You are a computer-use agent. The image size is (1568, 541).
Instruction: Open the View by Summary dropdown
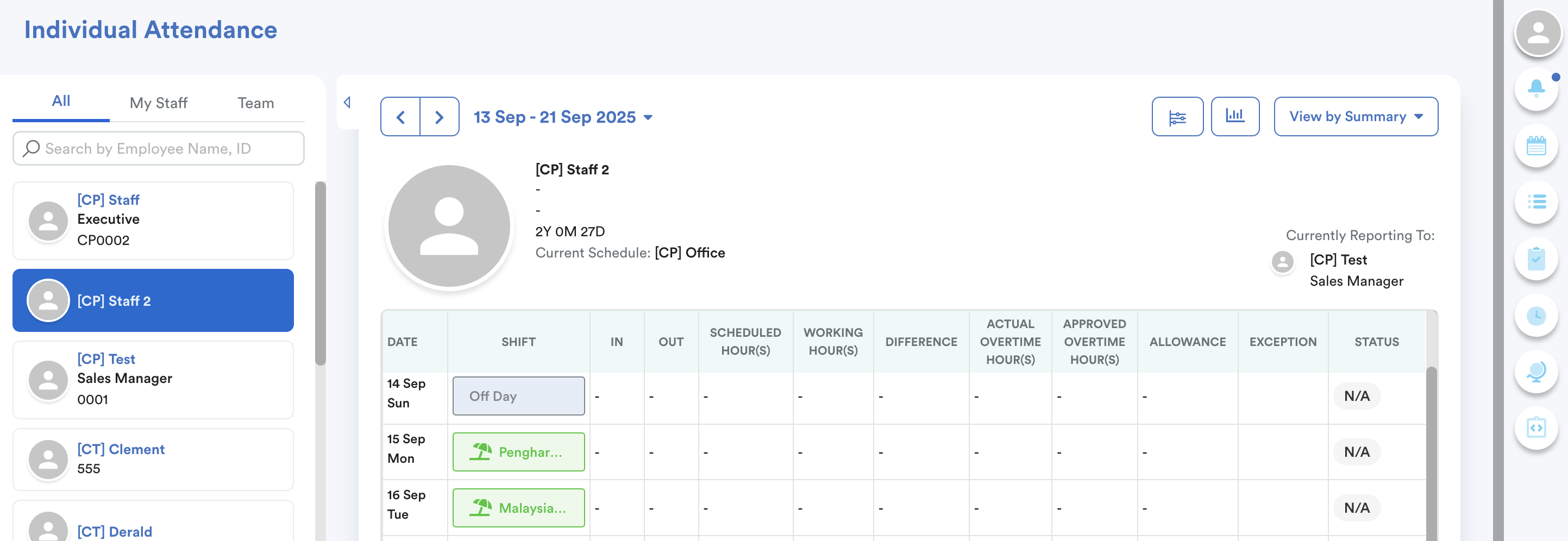1356,117
